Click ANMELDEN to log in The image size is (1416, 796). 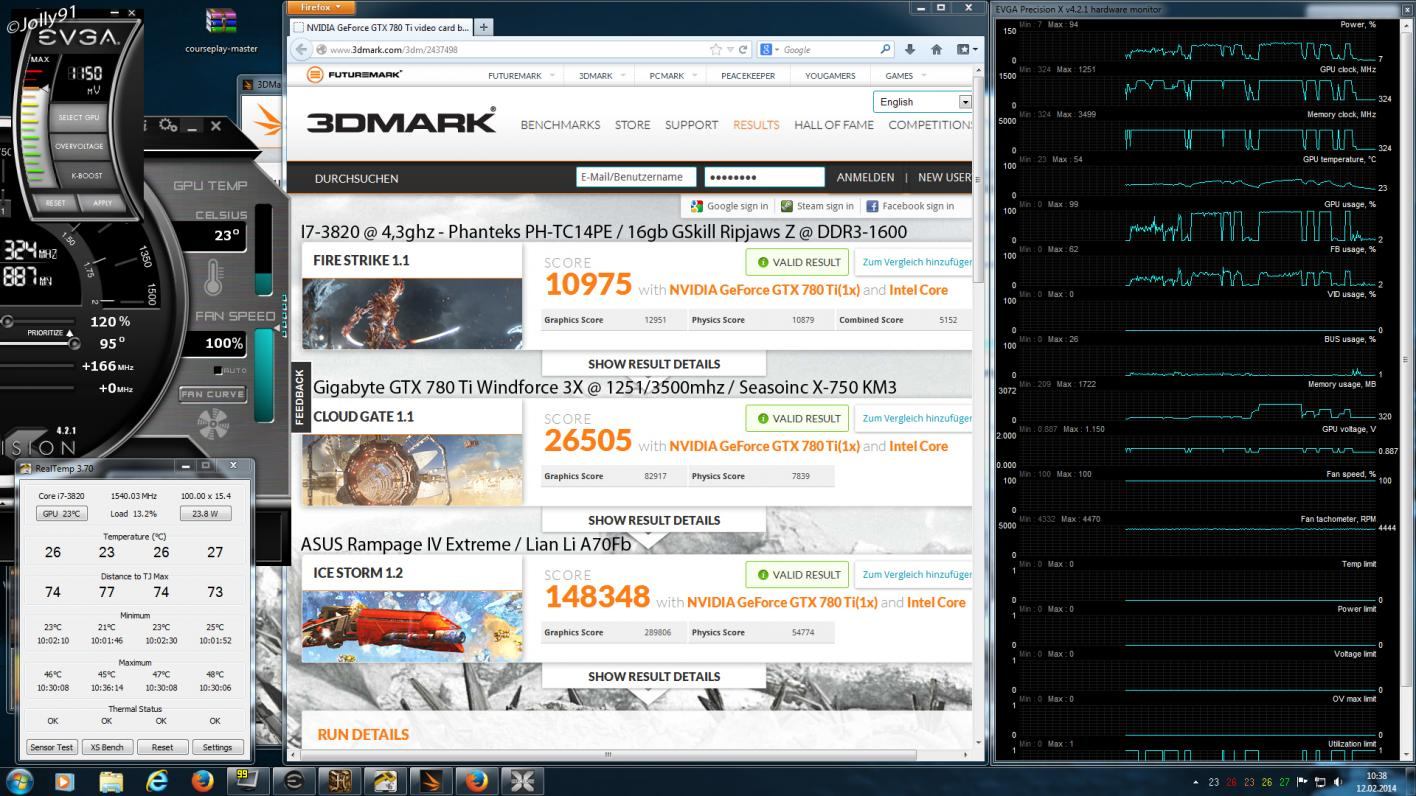pyautogui.click(x=865, y=177)
